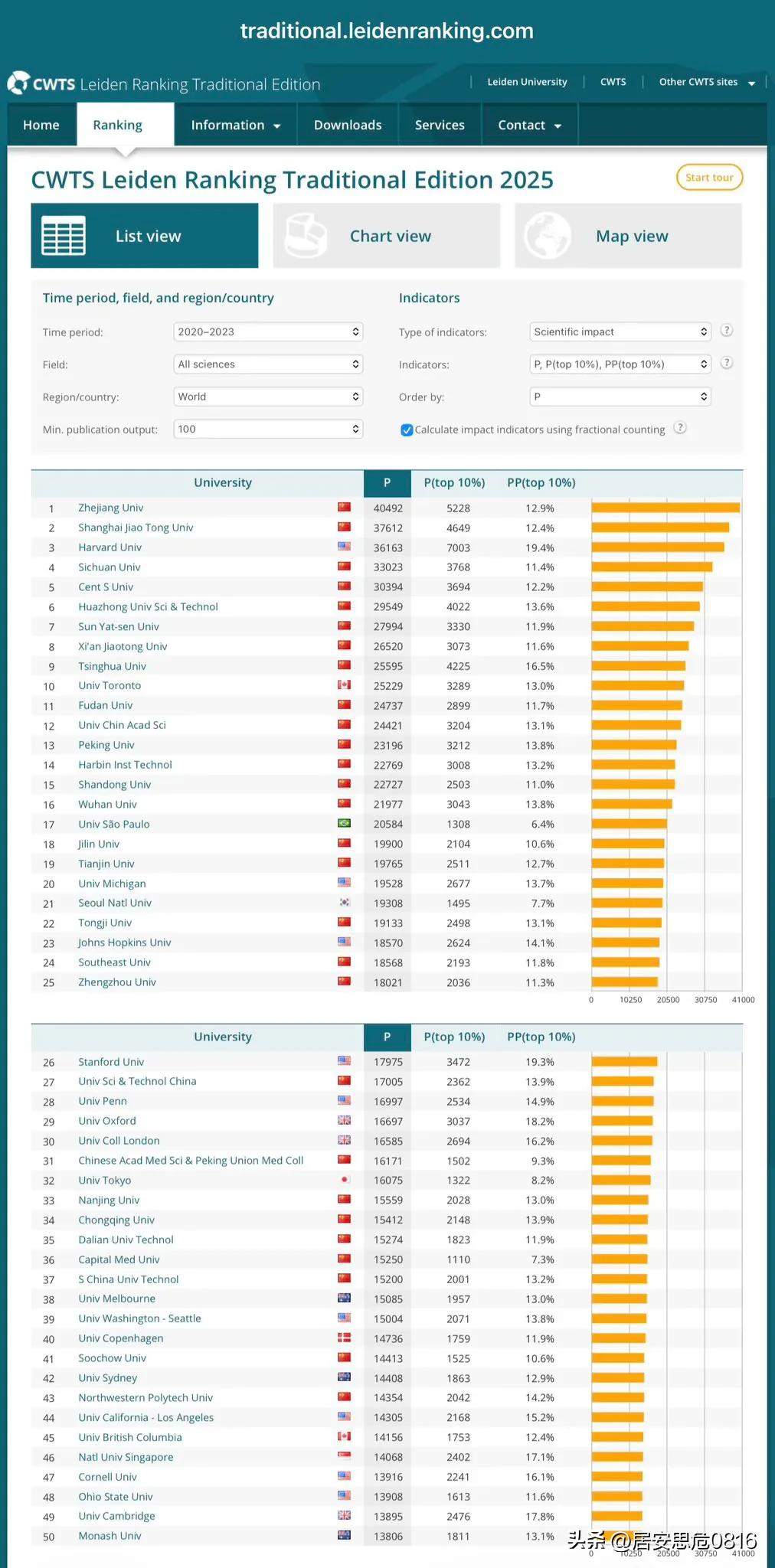775x1568 pixels.
Task: Open Min. publication output dropdown
Action: point(268,429)
